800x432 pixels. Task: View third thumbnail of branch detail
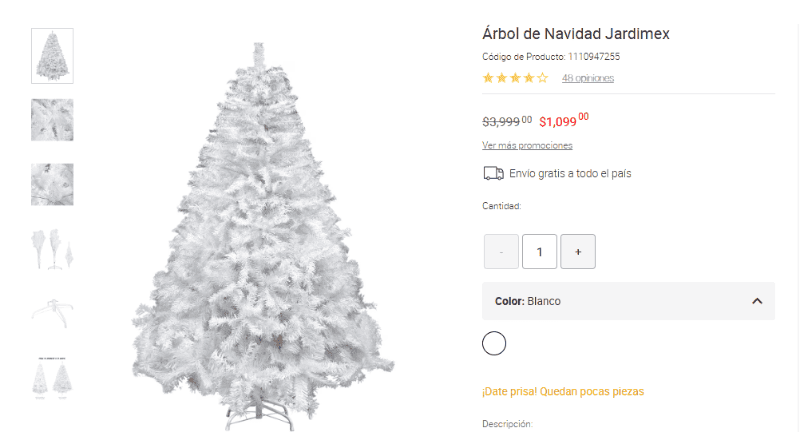(53, 184)
